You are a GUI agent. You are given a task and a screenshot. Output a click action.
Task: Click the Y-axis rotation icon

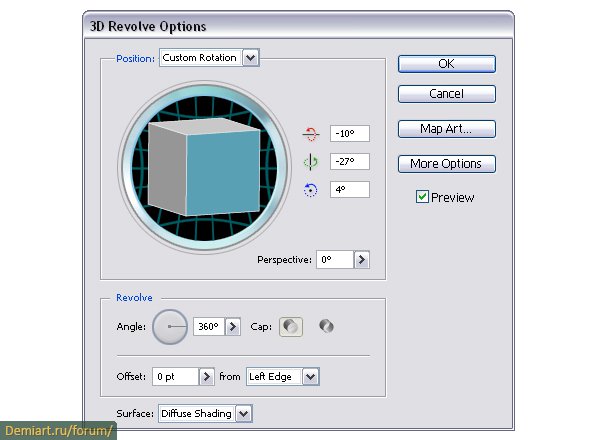311,162
